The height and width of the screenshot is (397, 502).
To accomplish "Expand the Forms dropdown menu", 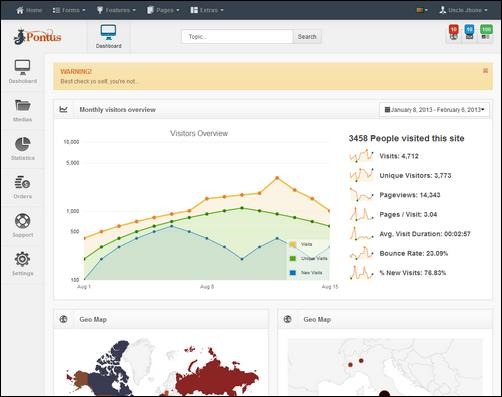I will pos(69,10).
